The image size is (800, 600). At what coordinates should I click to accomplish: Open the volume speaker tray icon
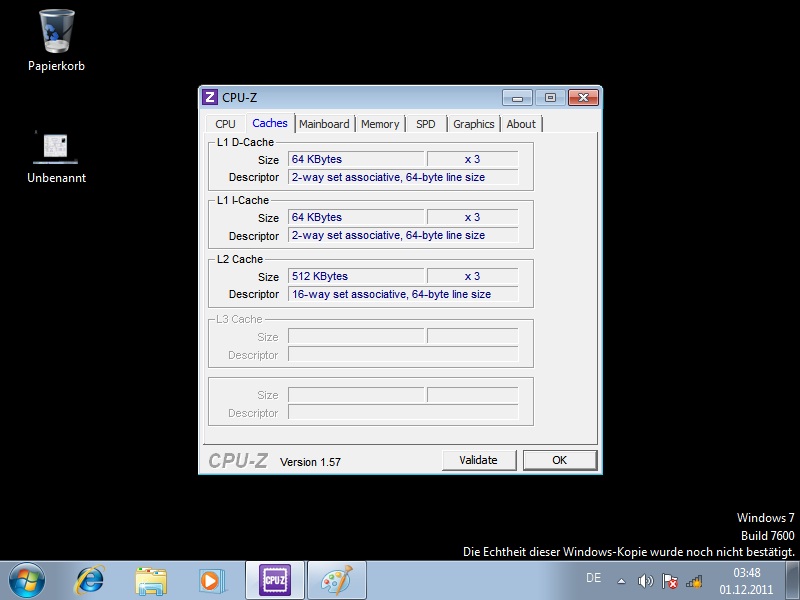pyautogui.click(x=645, y=581)
